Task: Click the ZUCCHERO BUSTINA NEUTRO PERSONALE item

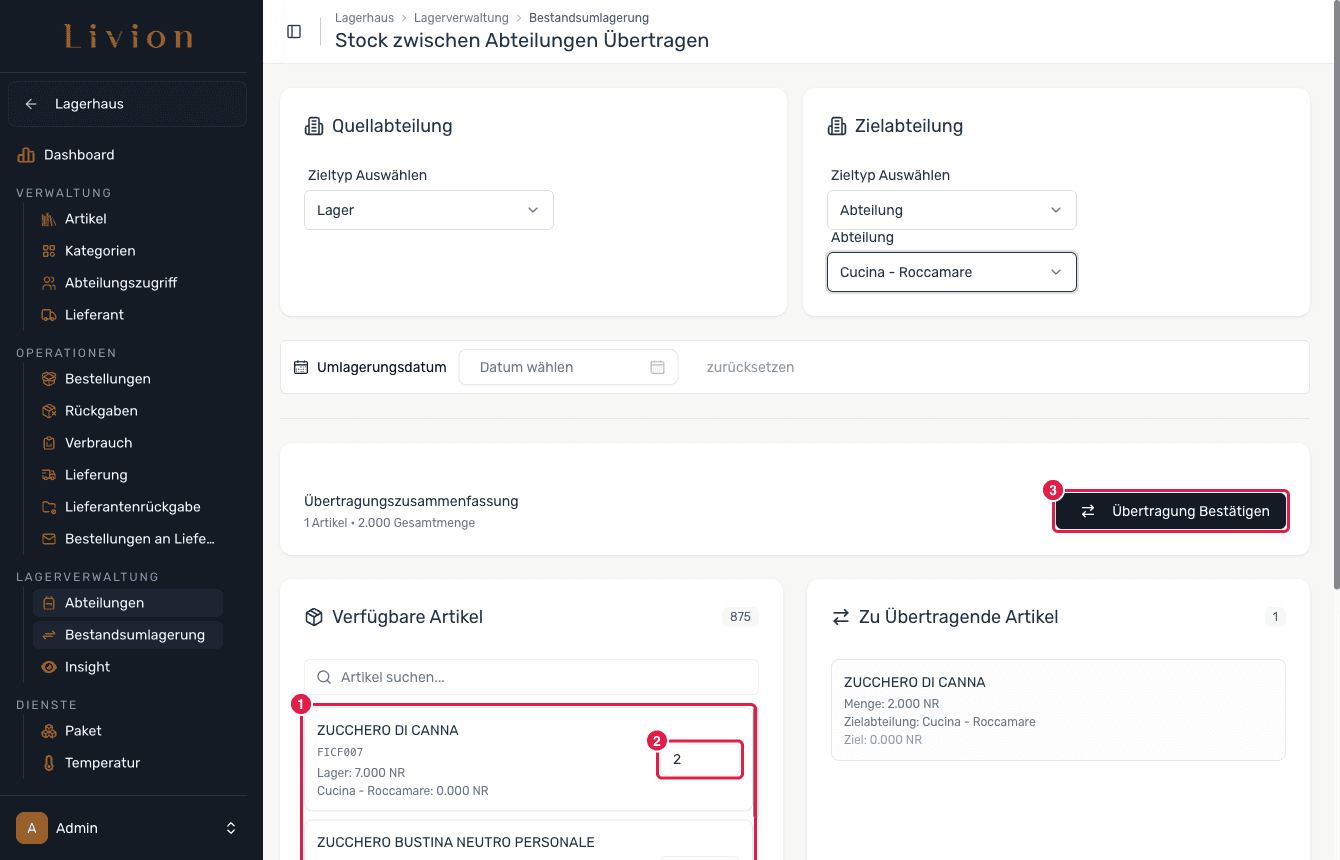Action: [456, 842]
